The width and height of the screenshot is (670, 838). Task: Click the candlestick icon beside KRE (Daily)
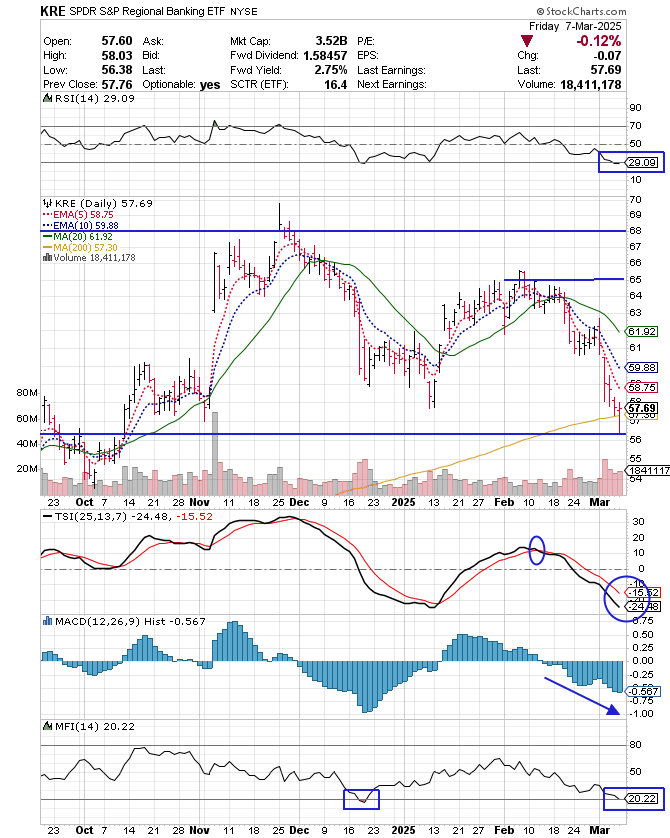coord(48,204)
